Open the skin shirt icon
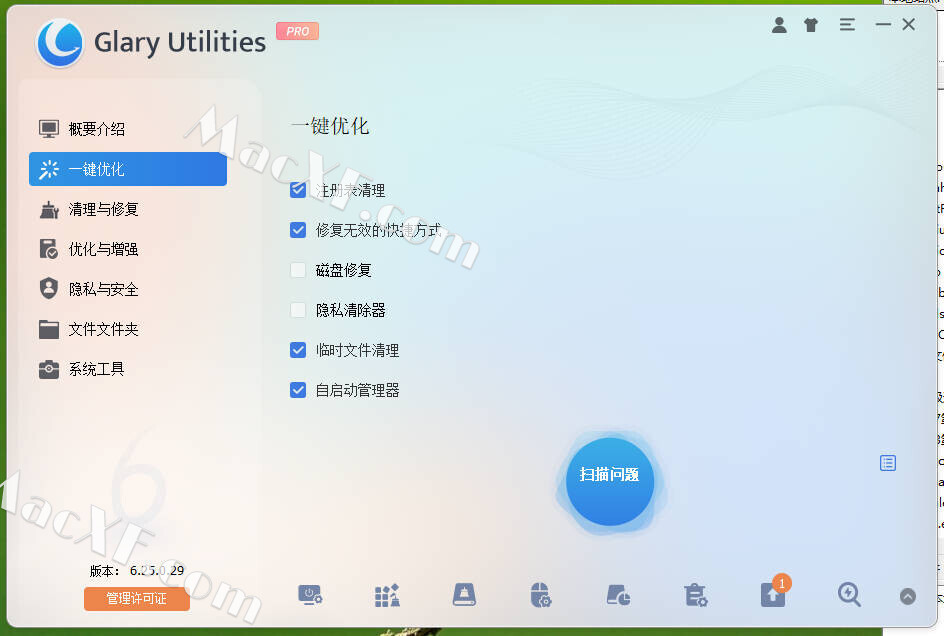This screenshot has height=636, width=944. [x=811, y=25]
